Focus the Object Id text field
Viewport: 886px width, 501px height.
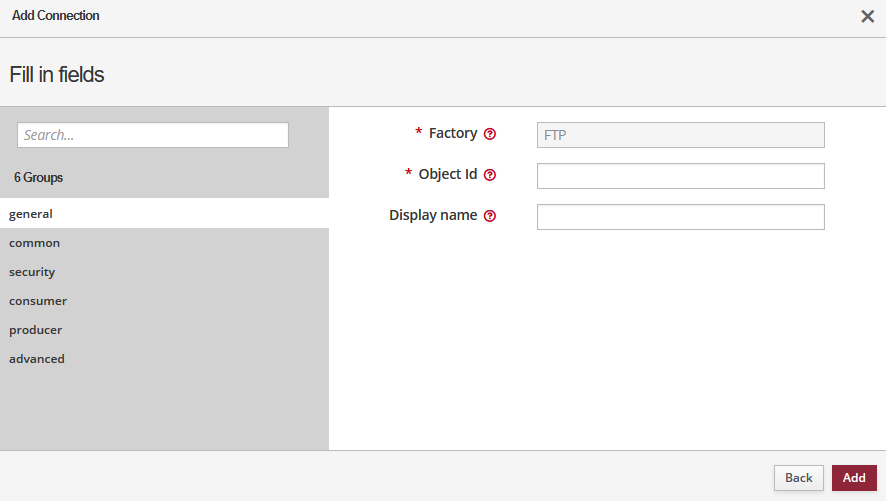pyautogui.click(x=680, y=176)
